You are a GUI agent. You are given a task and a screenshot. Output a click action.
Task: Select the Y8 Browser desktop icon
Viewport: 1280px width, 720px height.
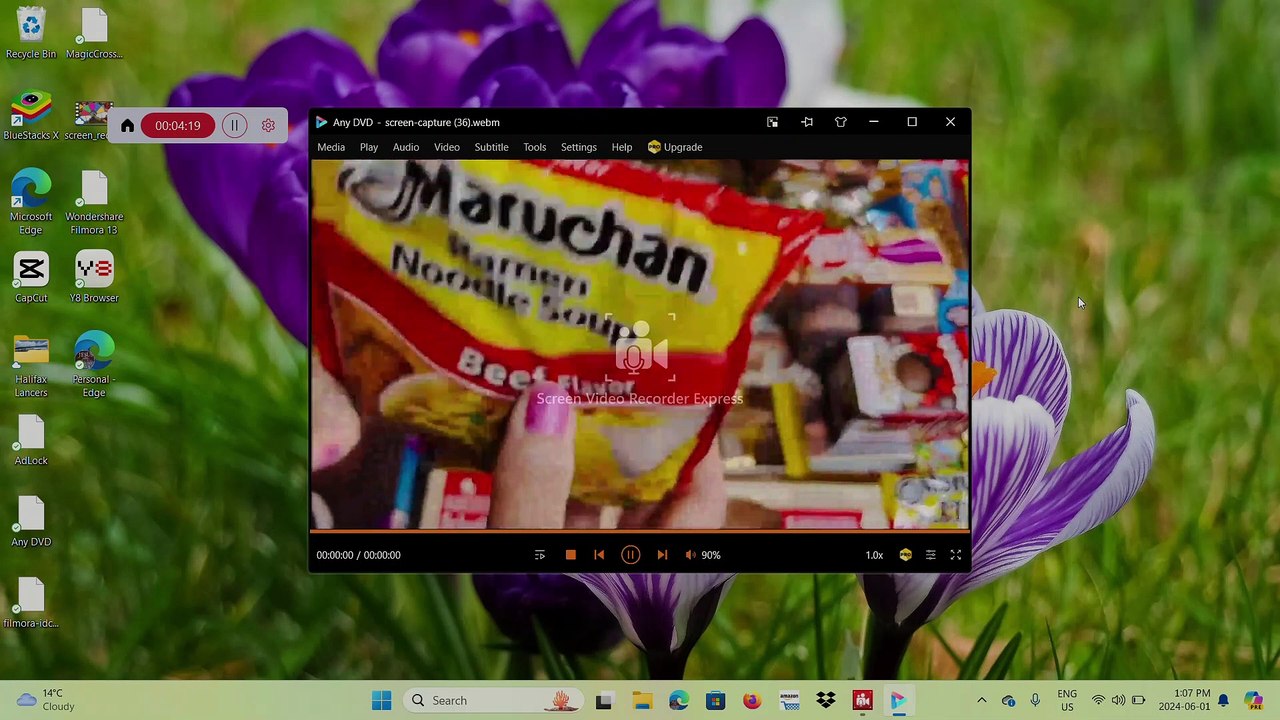(94, 278)
